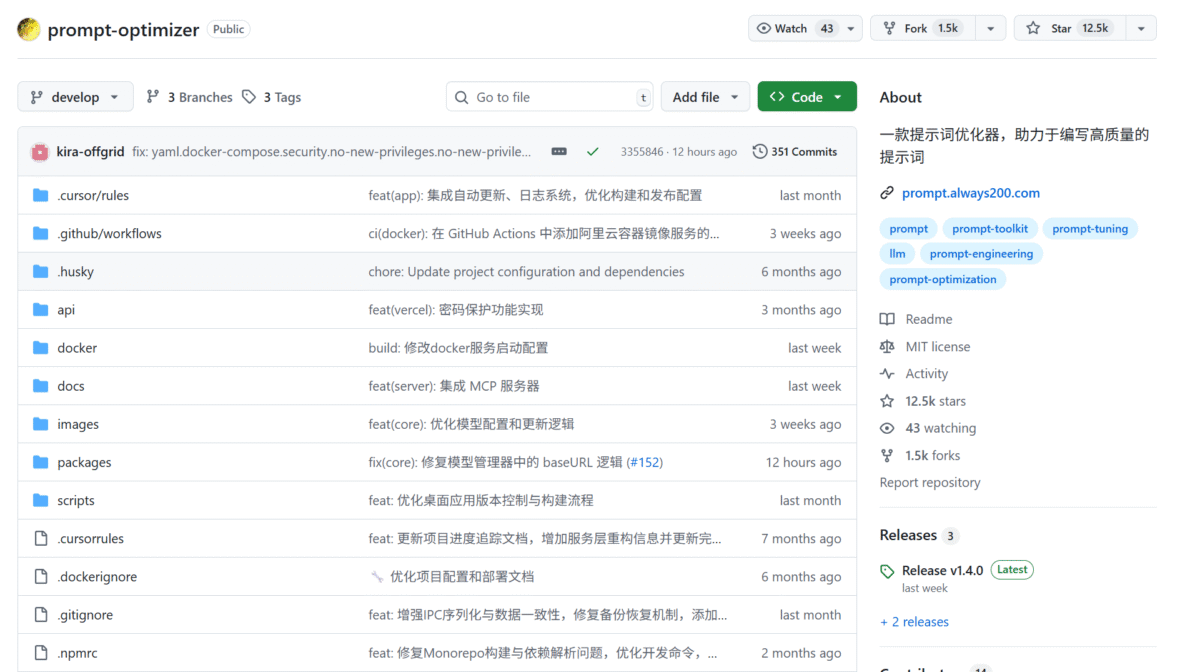
Task: Click the packages folder icon
Action: coord(41,462)
